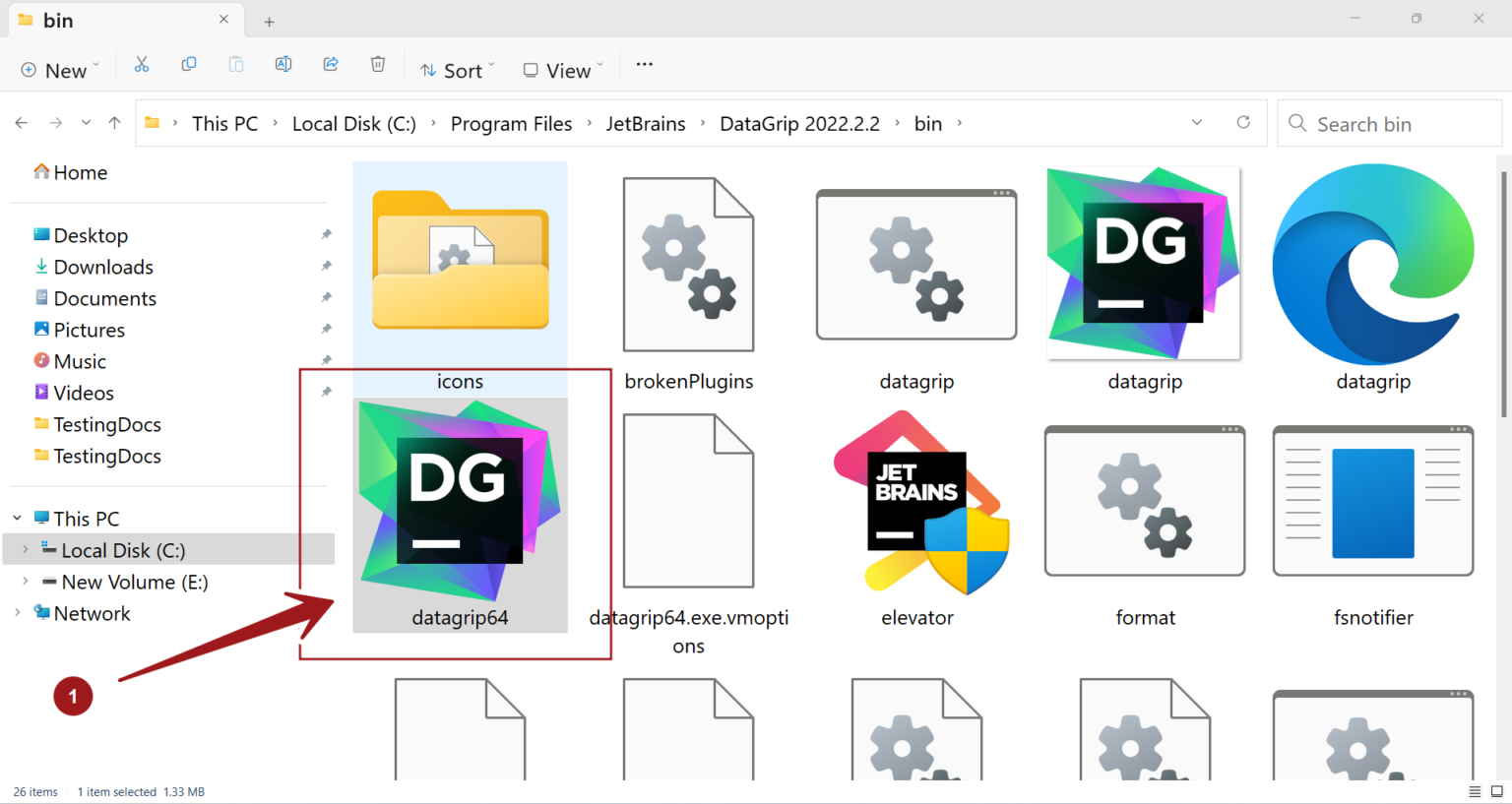
Task: Click the Share icon on the toolbar
Action: (331, 63)
